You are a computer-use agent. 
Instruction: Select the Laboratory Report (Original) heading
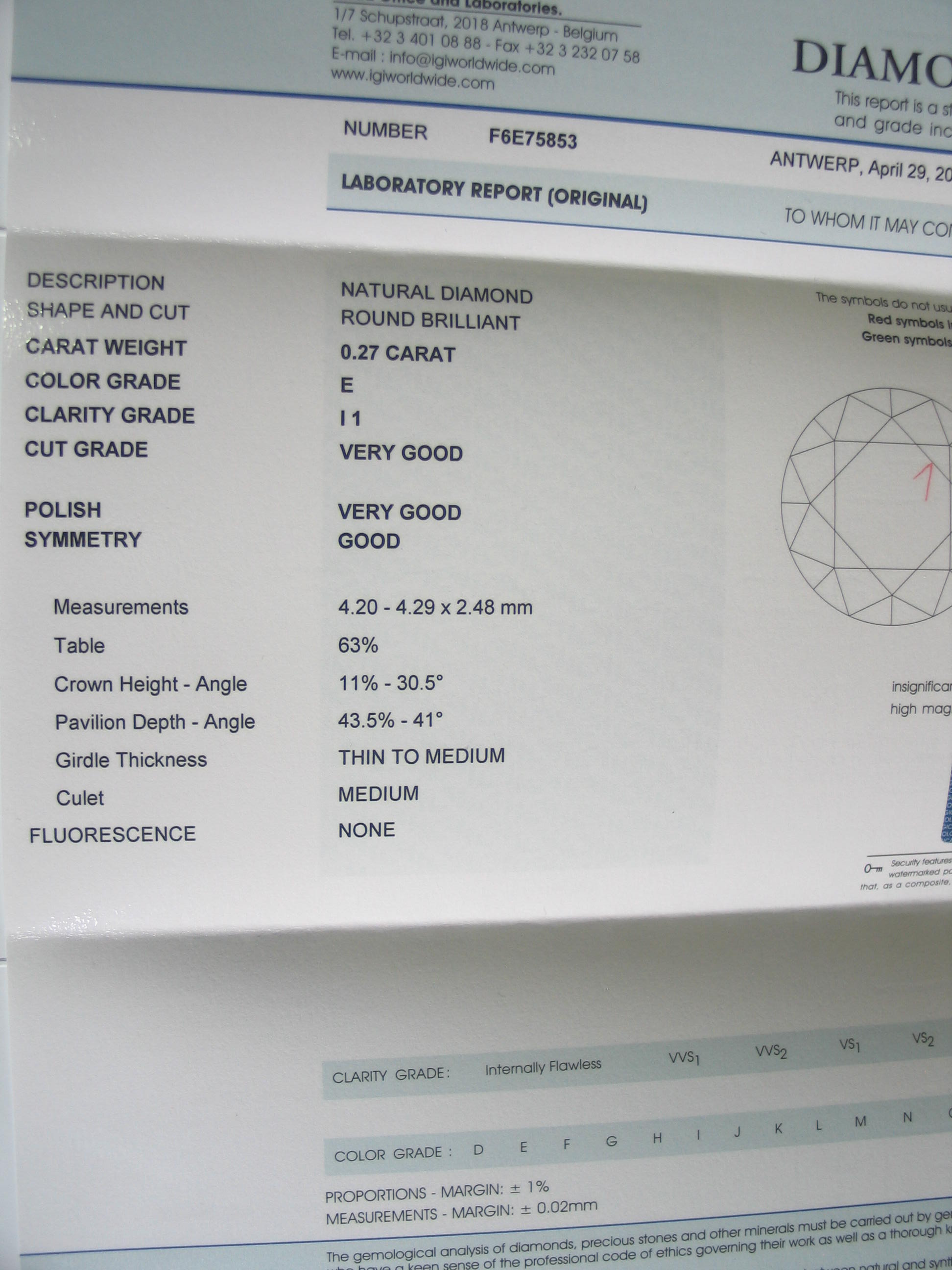494,193
